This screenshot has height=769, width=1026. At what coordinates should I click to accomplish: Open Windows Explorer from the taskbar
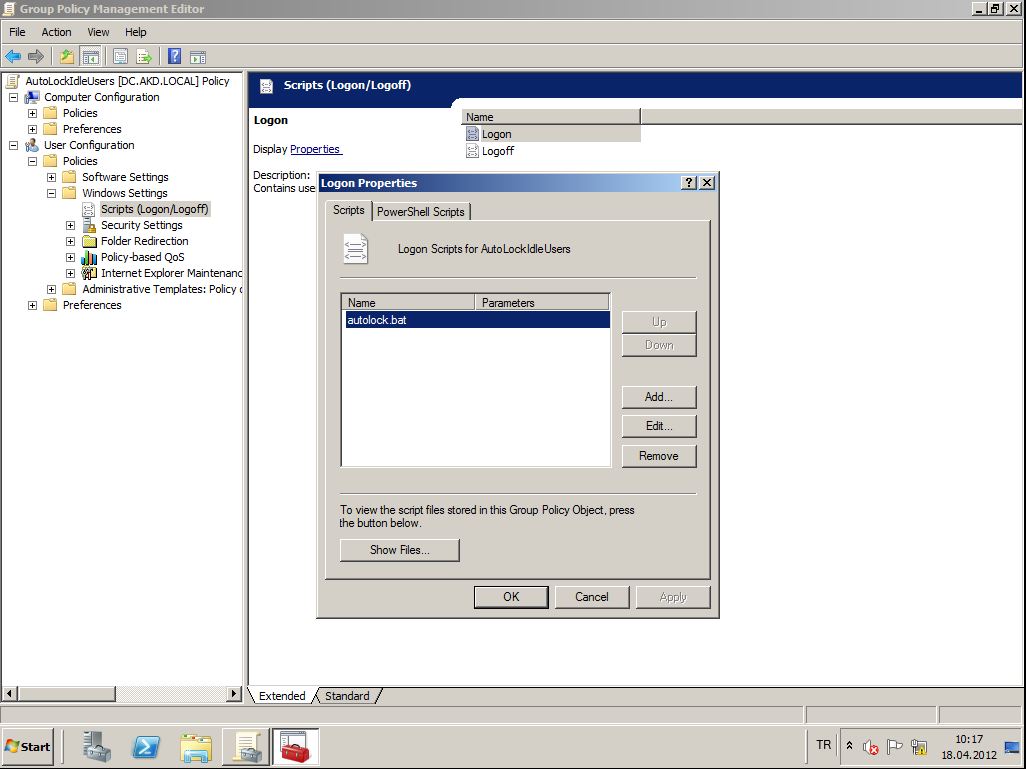[196, 747]
